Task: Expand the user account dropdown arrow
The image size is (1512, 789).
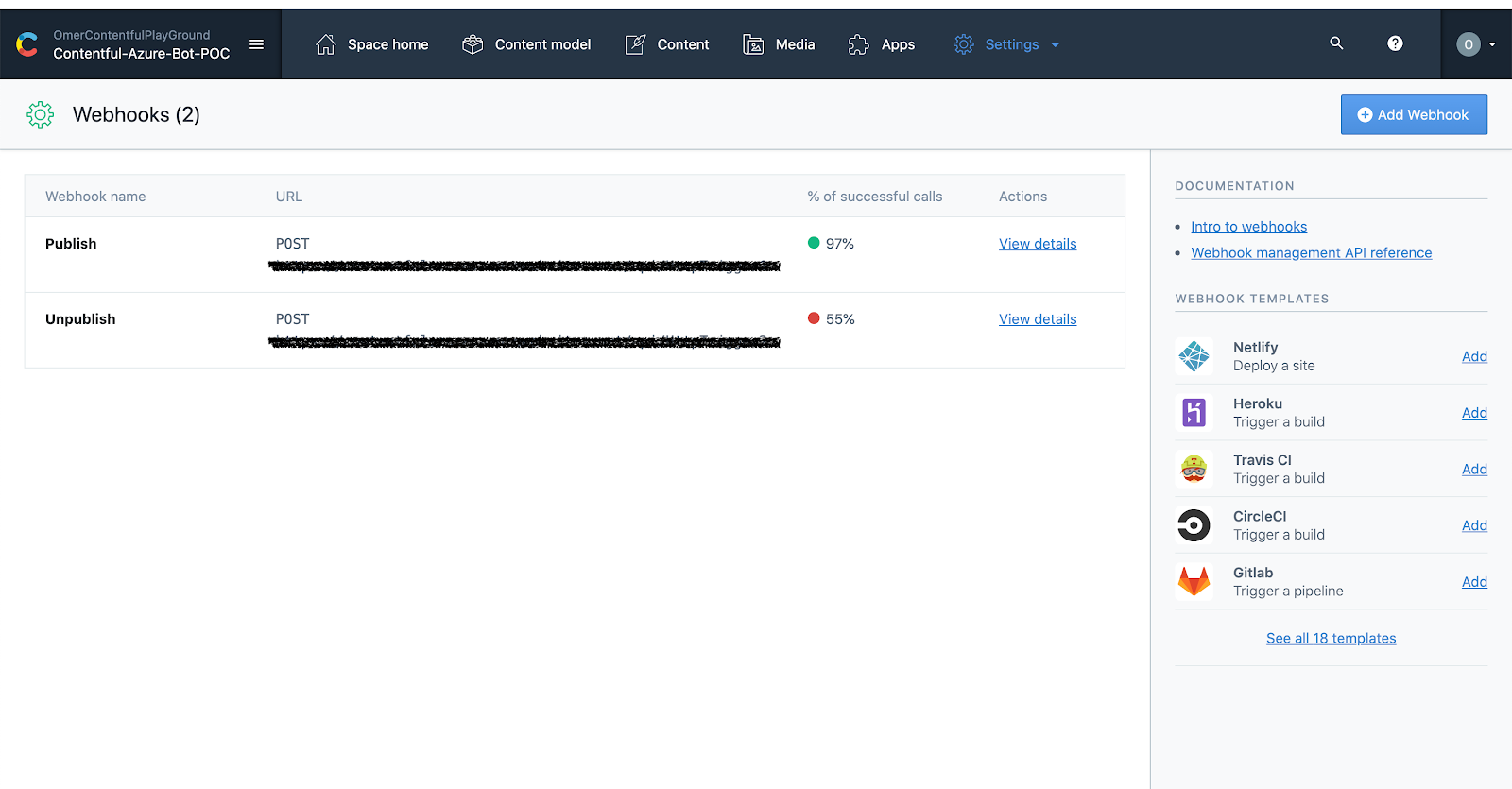Action: pos(1492,45)
